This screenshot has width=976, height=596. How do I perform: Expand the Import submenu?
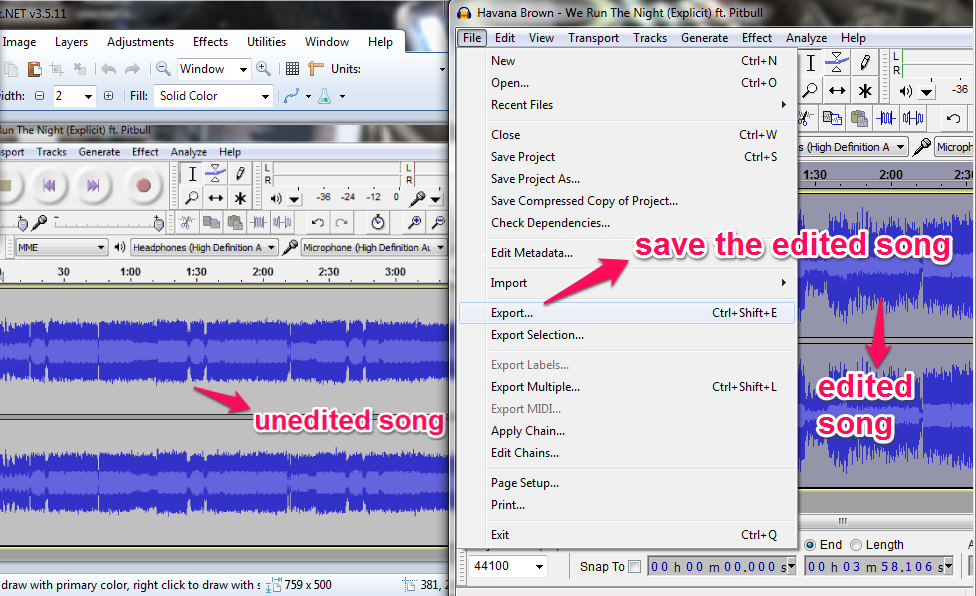(627, 283)
